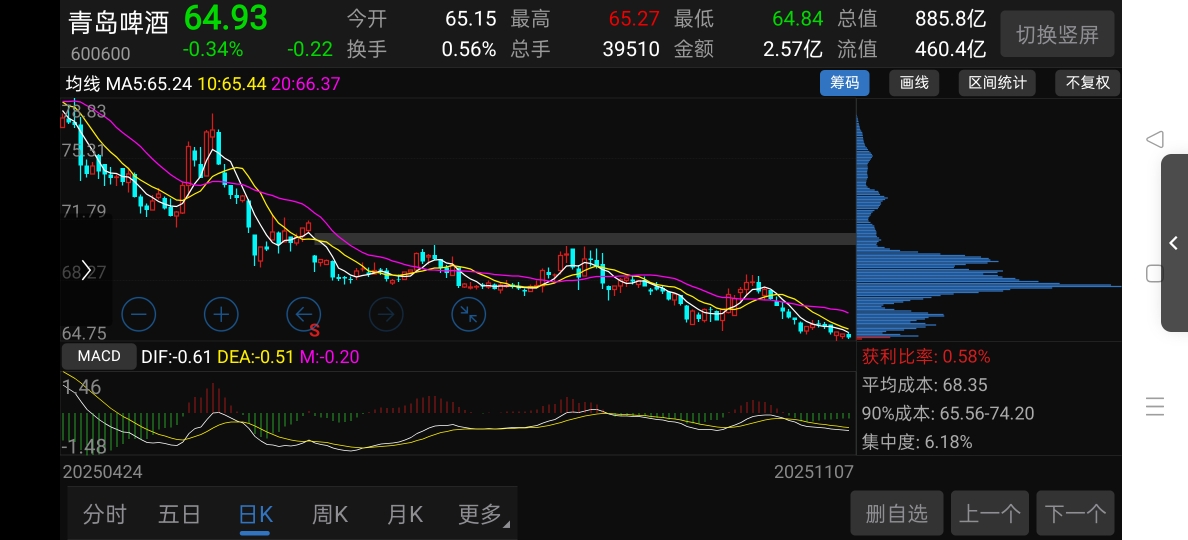Tap current price 64.93
Viewport: 1188px width, 540px height.
(226, 18)
